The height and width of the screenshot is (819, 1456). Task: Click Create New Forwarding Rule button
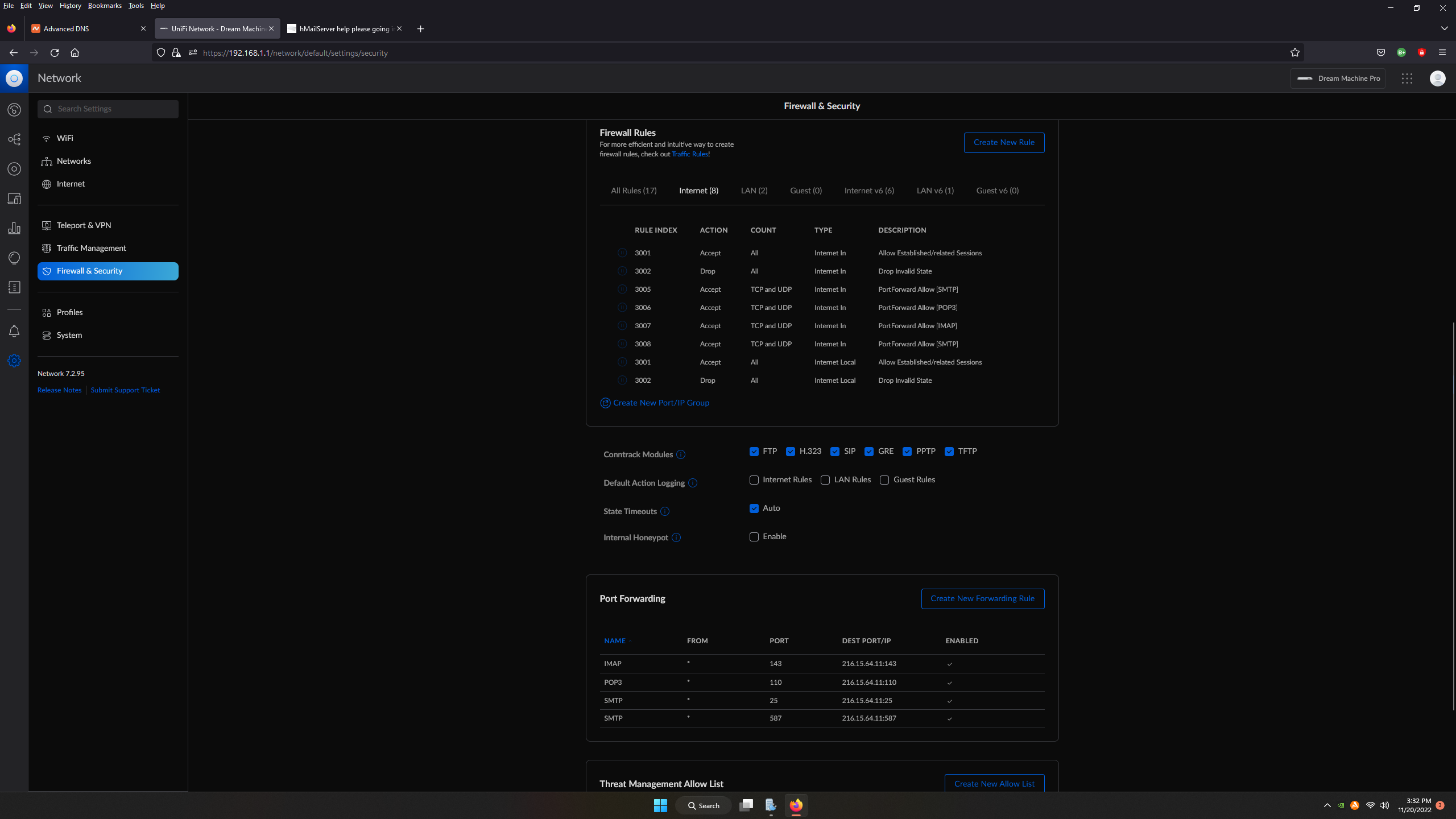click(x=982, y=598)
